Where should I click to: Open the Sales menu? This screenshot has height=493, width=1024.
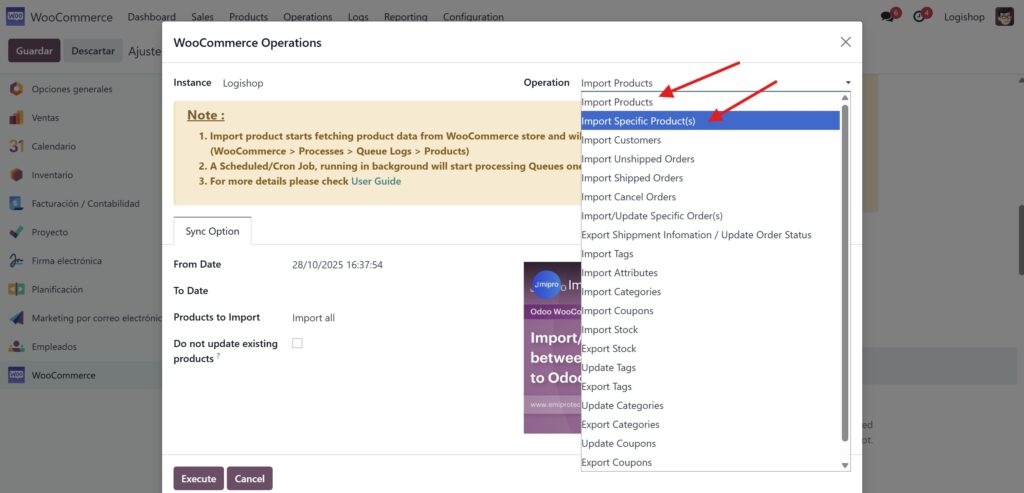(x=202, y=17)
